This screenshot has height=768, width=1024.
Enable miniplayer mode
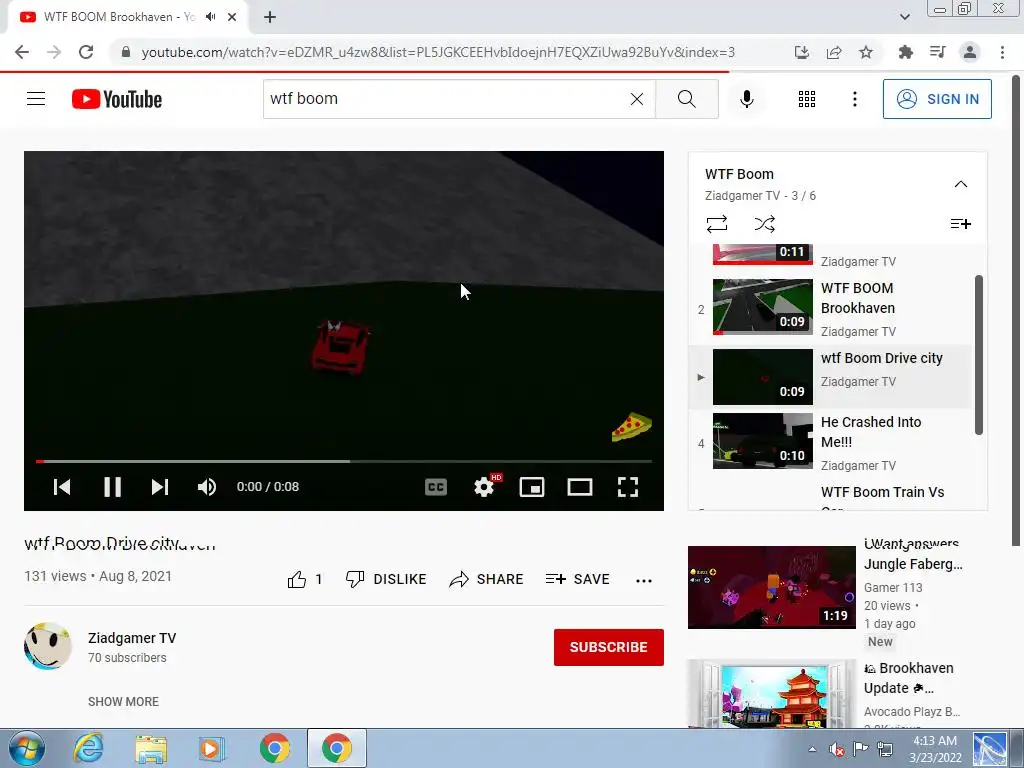point(532,487)
